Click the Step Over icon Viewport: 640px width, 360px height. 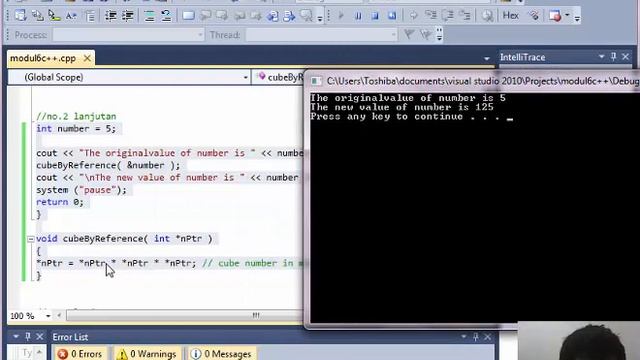[x=448, y=16]
